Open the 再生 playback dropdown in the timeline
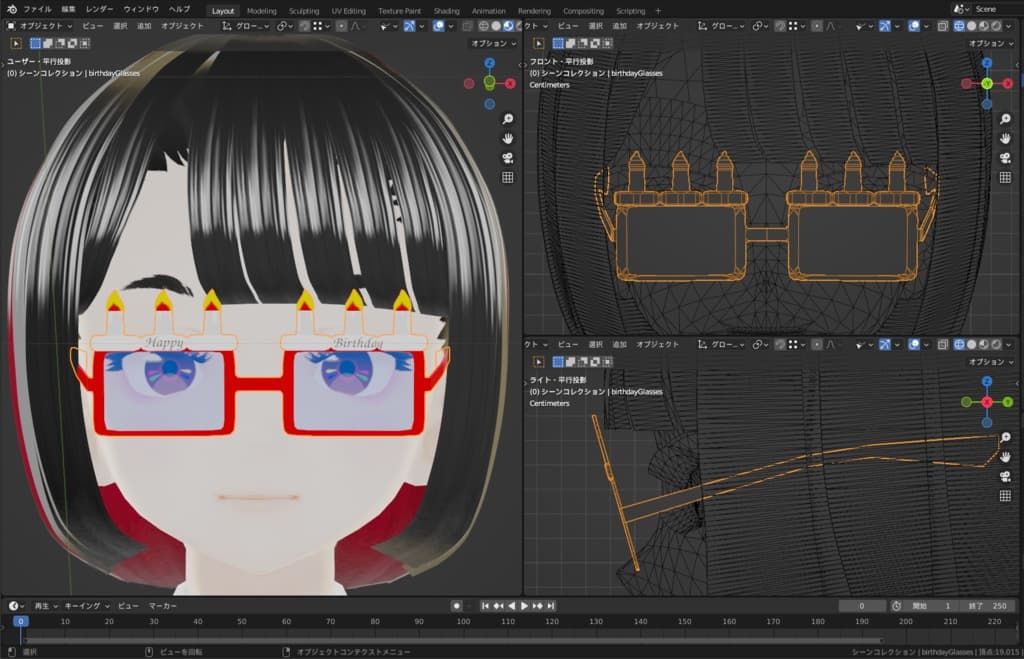This screenshot has height=659, width=1024. click(x=45, y=606)
